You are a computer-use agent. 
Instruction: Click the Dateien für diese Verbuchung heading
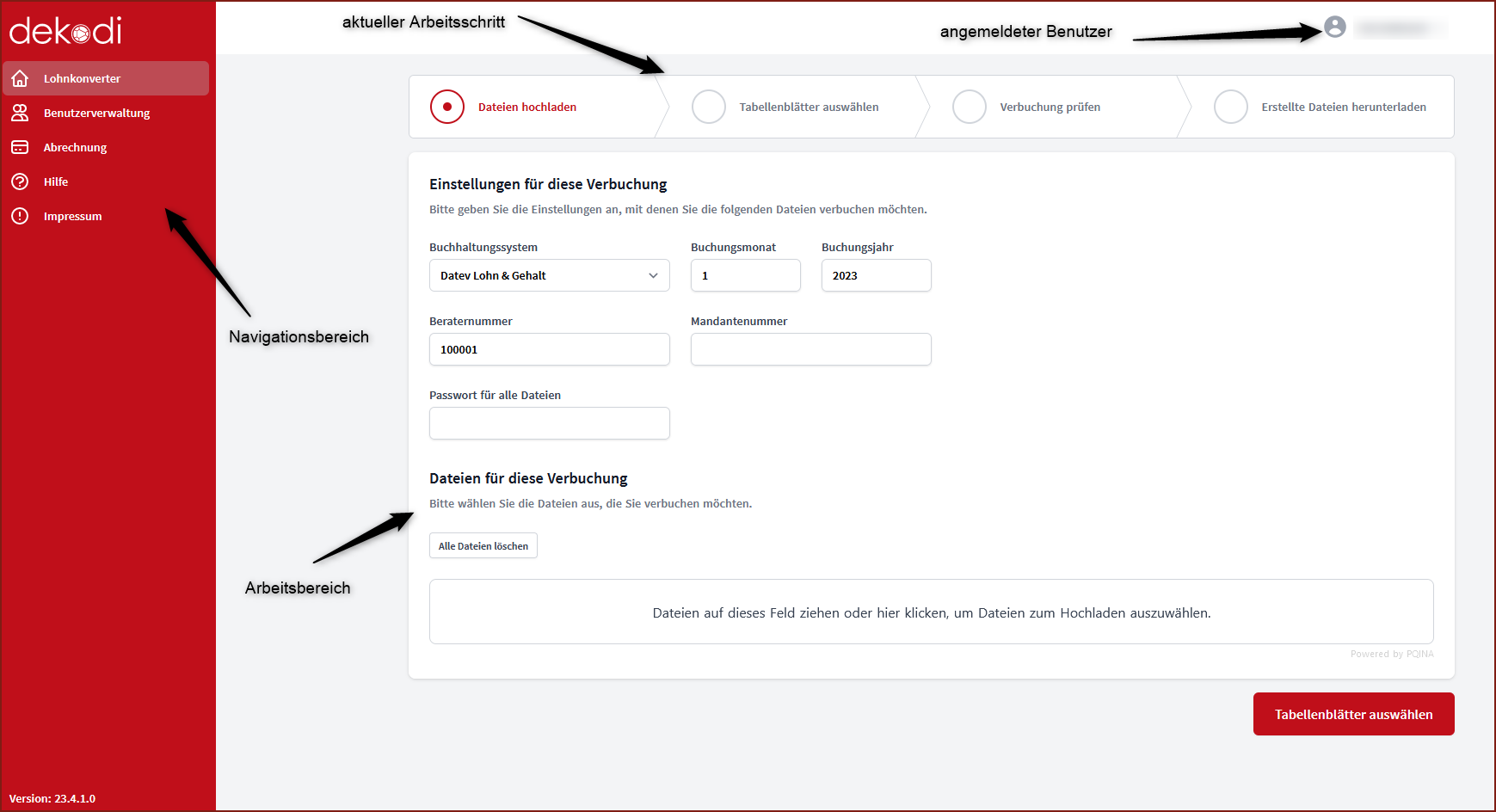(528, 478)
